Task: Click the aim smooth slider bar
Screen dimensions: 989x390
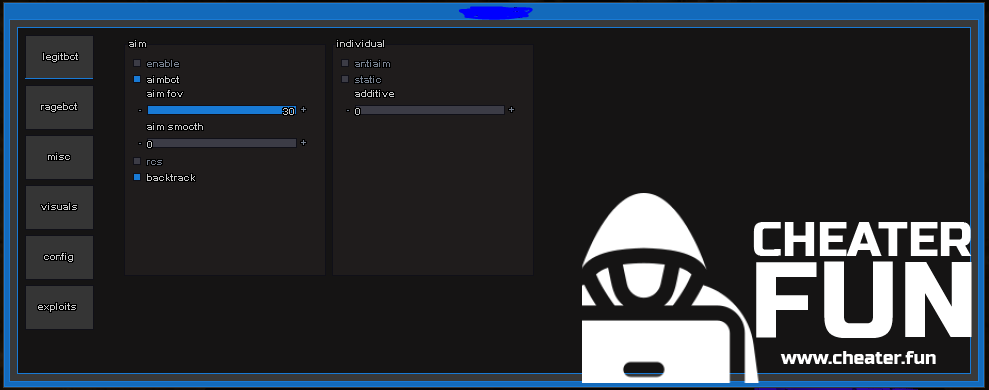Action: click(x=221, y=143)
